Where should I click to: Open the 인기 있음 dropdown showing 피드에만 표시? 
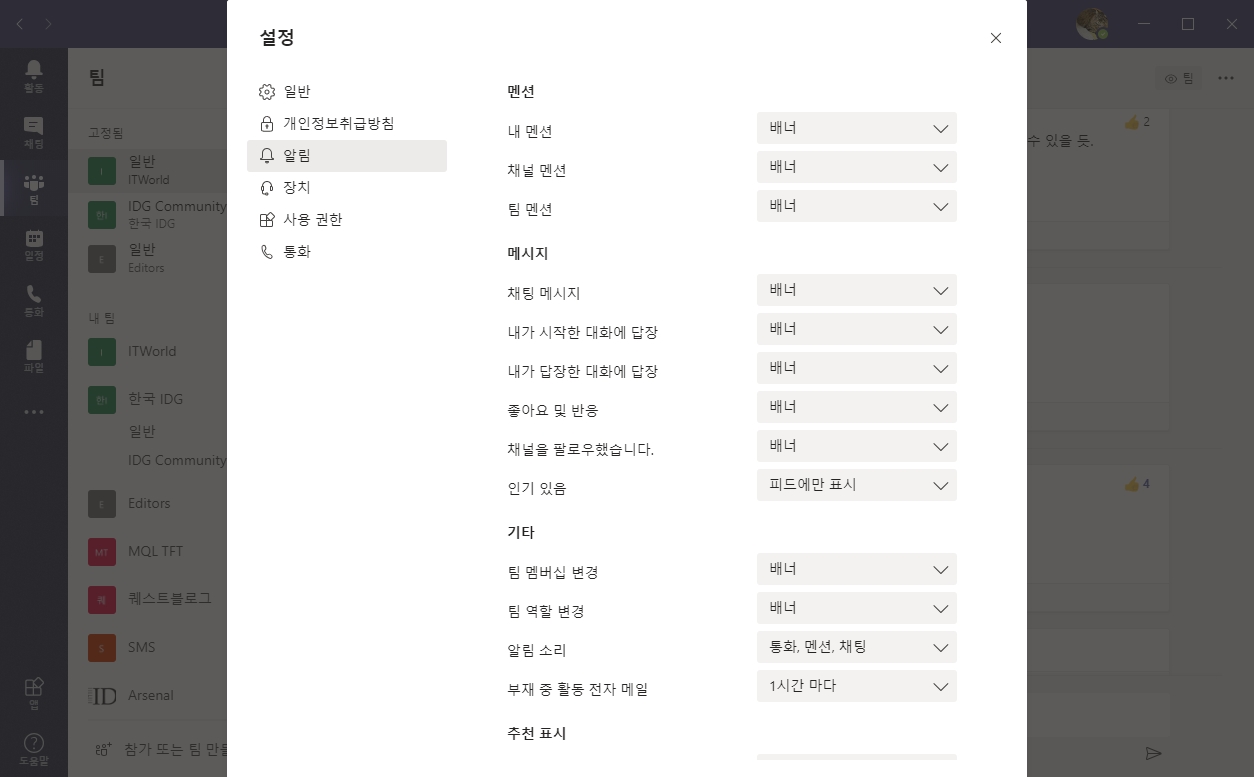pos(856,485)
